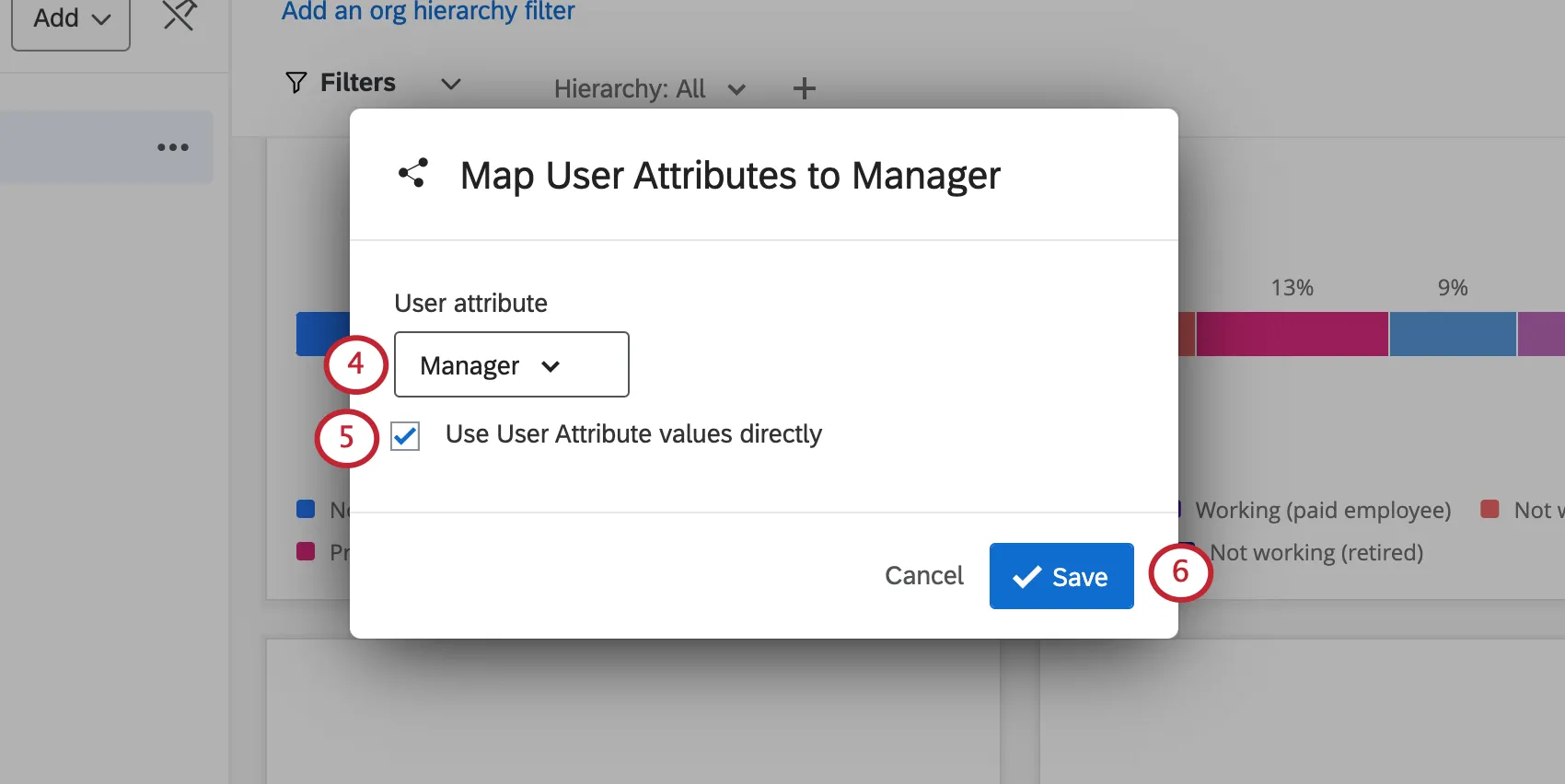Click the red step 4 circle marker
Image resolution: width=1565 pixels, height=784 pixels.
pyautogui.click(x=355, y=364)
